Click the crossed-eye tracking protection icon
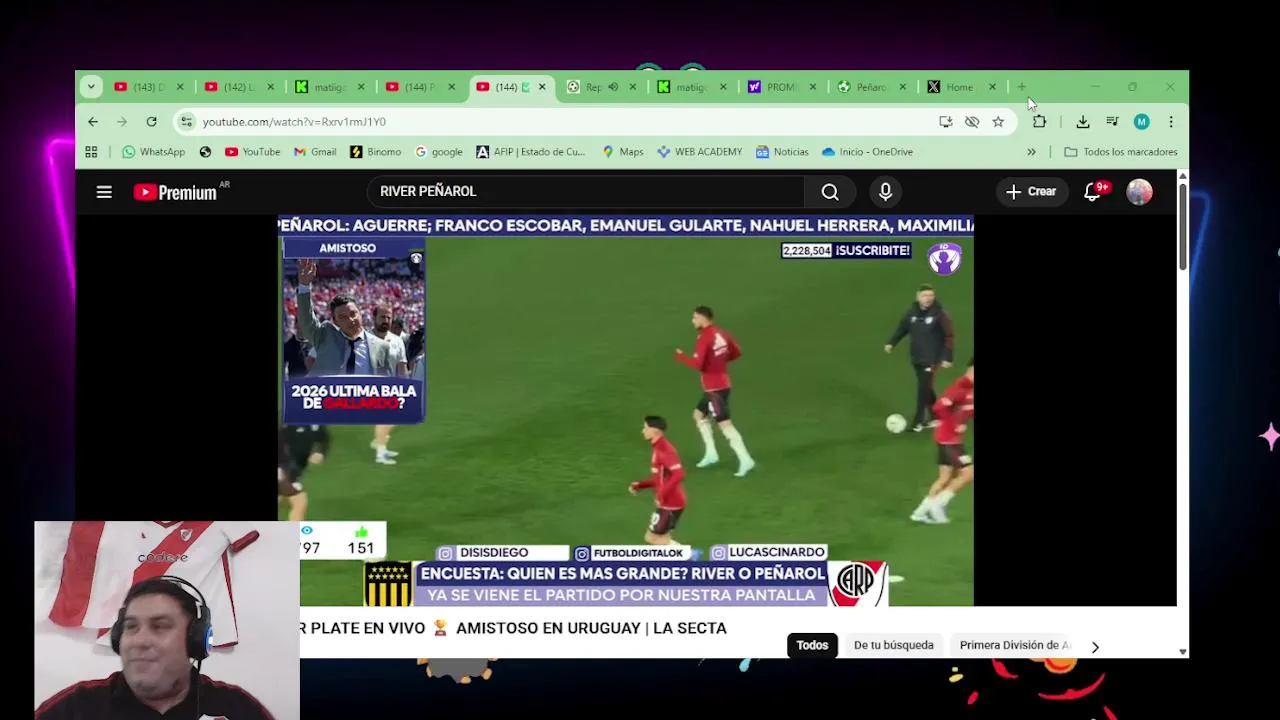Viewport: 1280px width, 720px height. (x=971, y=122)
